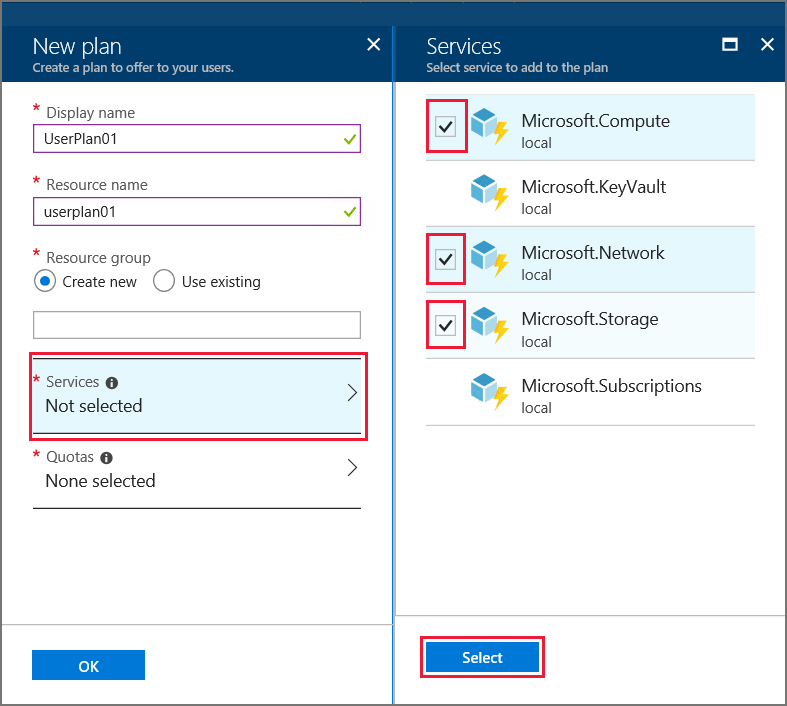The width and height of the screenshot is (787, 706).
Task: Close the Services blade
Action: (767, 45)
